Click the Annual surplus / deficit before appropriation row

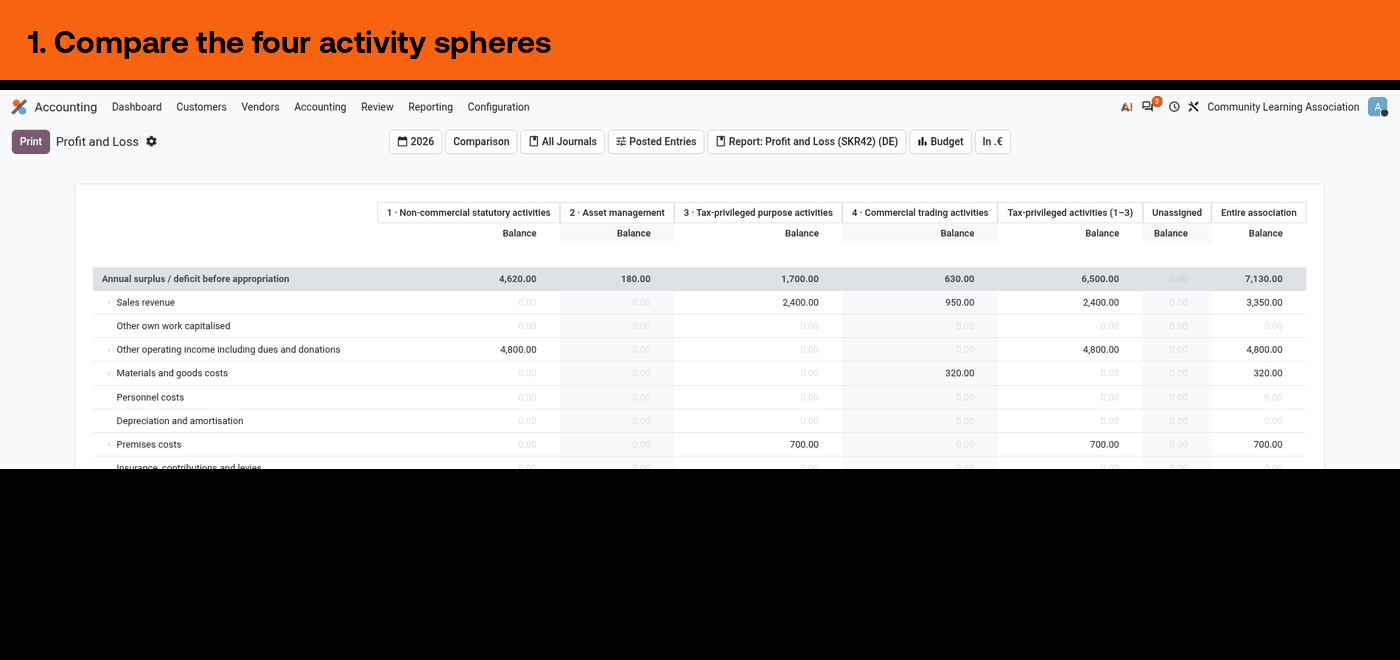[699, 279]
